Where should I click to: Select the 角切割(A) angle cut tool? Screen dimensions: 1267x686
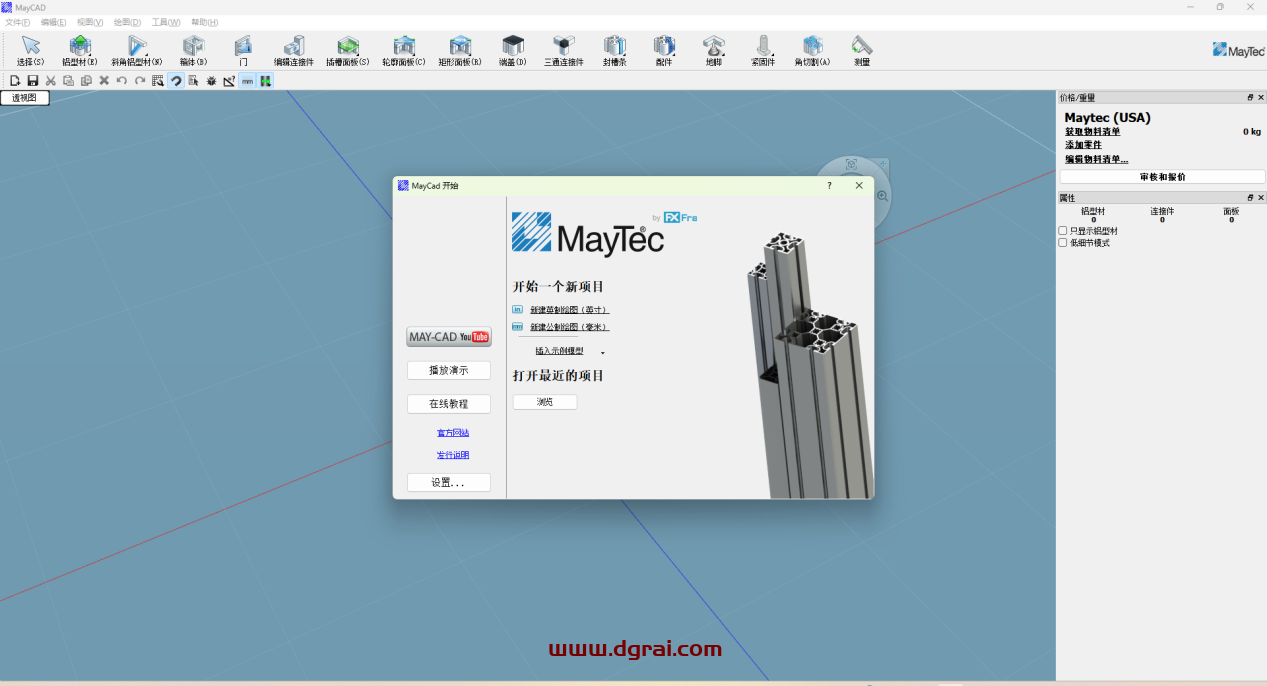click(x=813, y=50)
